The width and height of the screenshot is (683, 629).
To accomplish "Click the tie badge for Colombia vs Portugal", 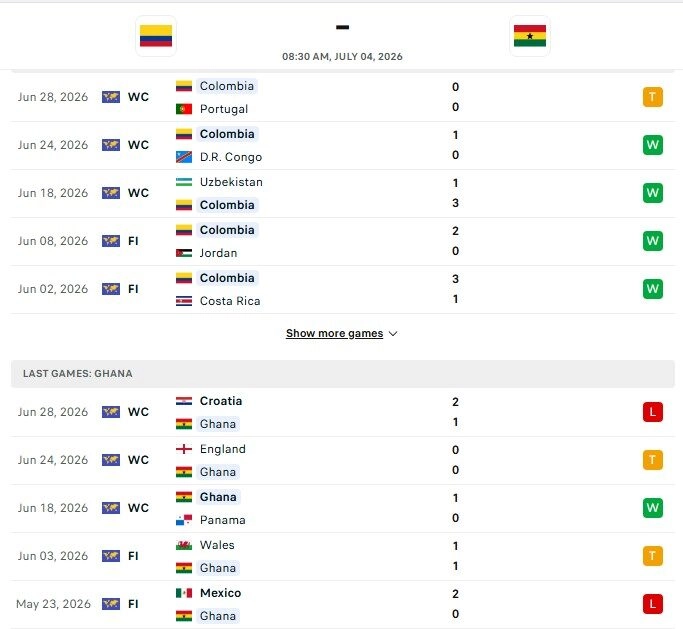I will pos(653,97).
